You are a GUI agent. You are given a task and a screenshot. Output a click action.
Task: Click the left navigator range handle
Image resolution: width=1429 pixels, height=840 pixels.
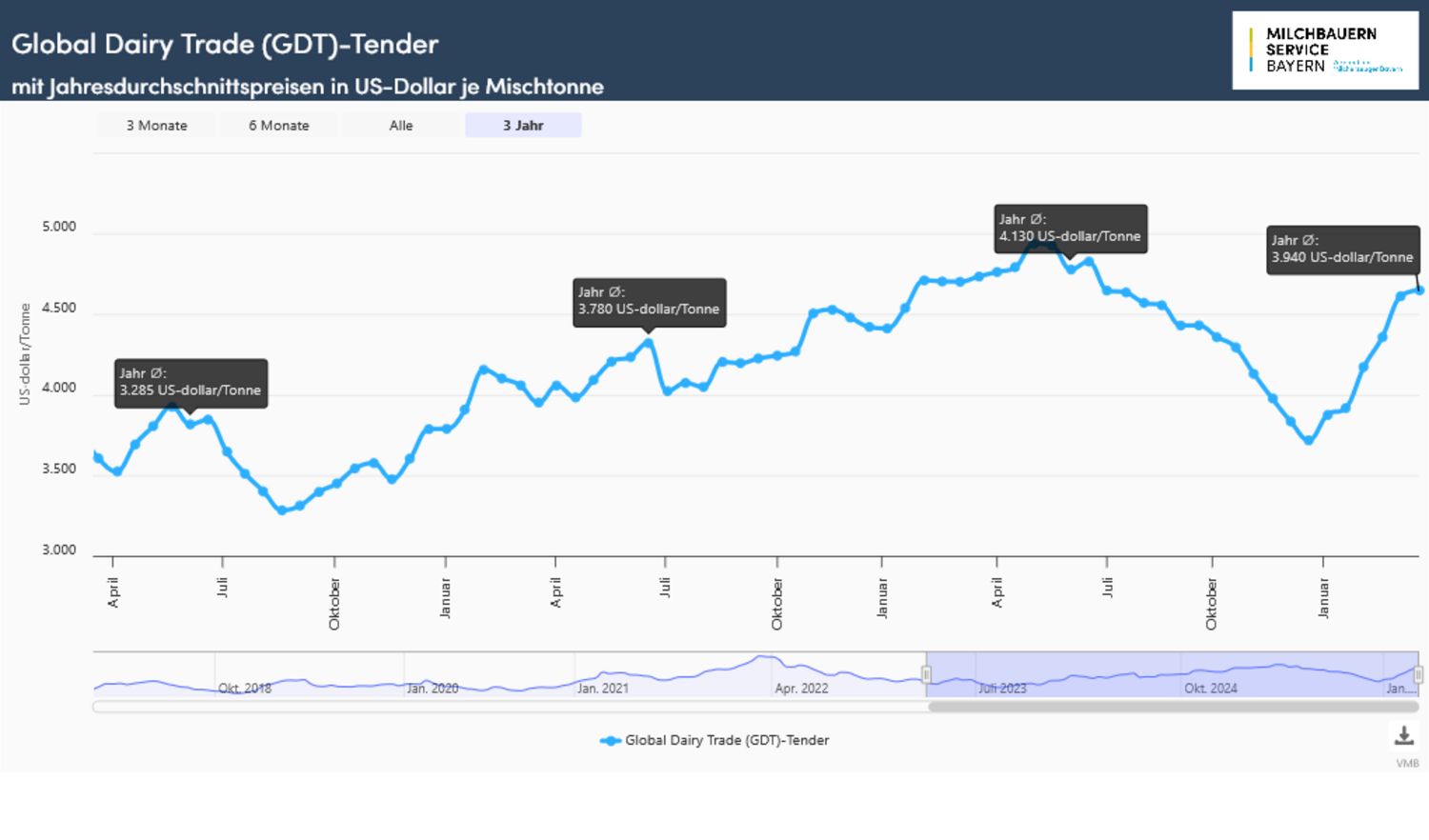coord(926,674)
